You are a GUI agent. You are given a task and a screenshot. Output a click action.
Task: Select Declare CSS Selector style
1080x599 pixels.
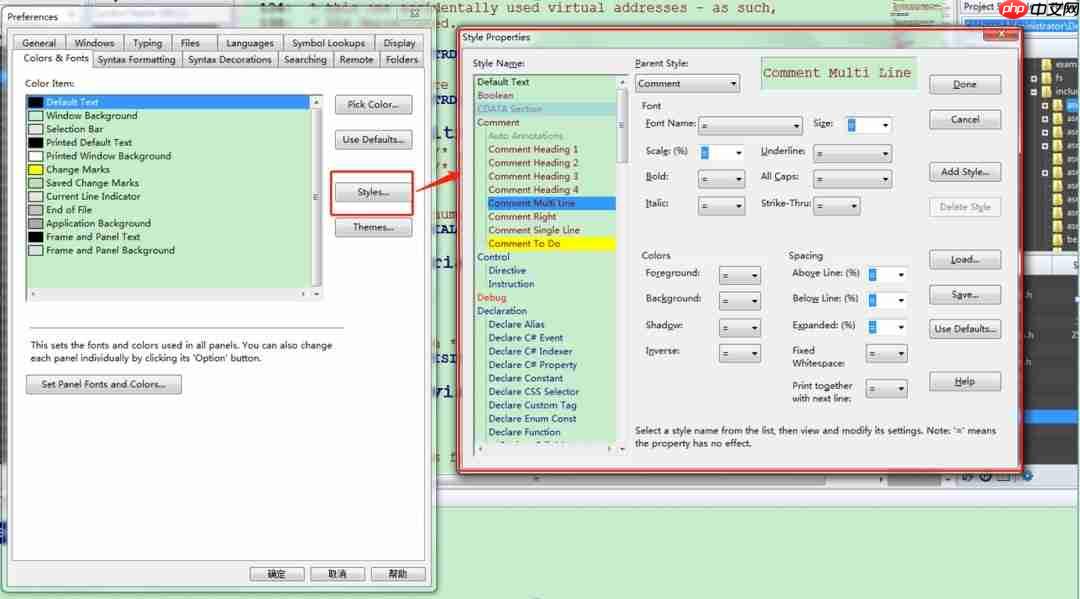coord(534,392)
